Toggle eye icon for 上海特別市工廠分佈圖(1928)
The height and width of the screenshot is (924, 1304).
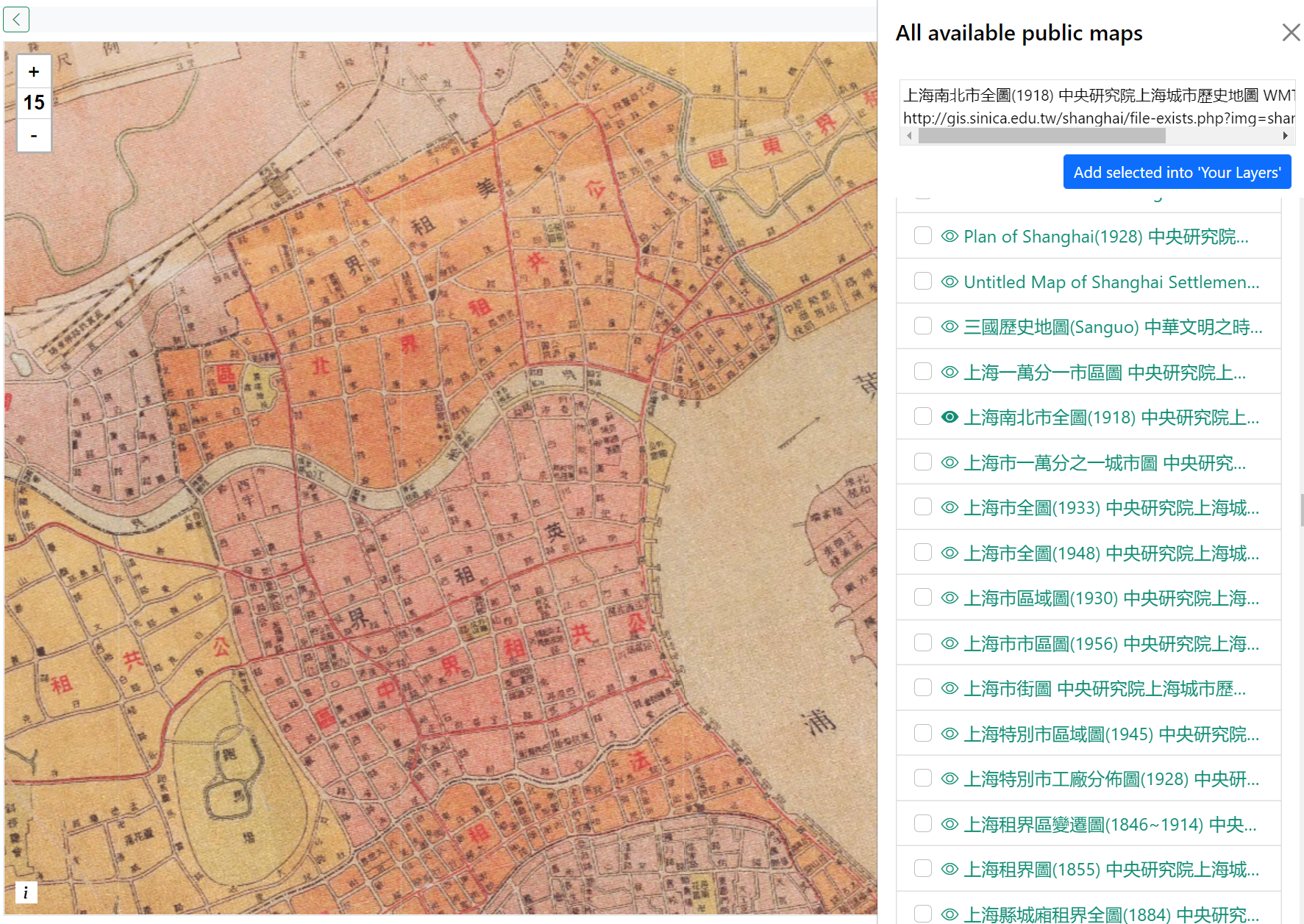(x=950, y=778)
